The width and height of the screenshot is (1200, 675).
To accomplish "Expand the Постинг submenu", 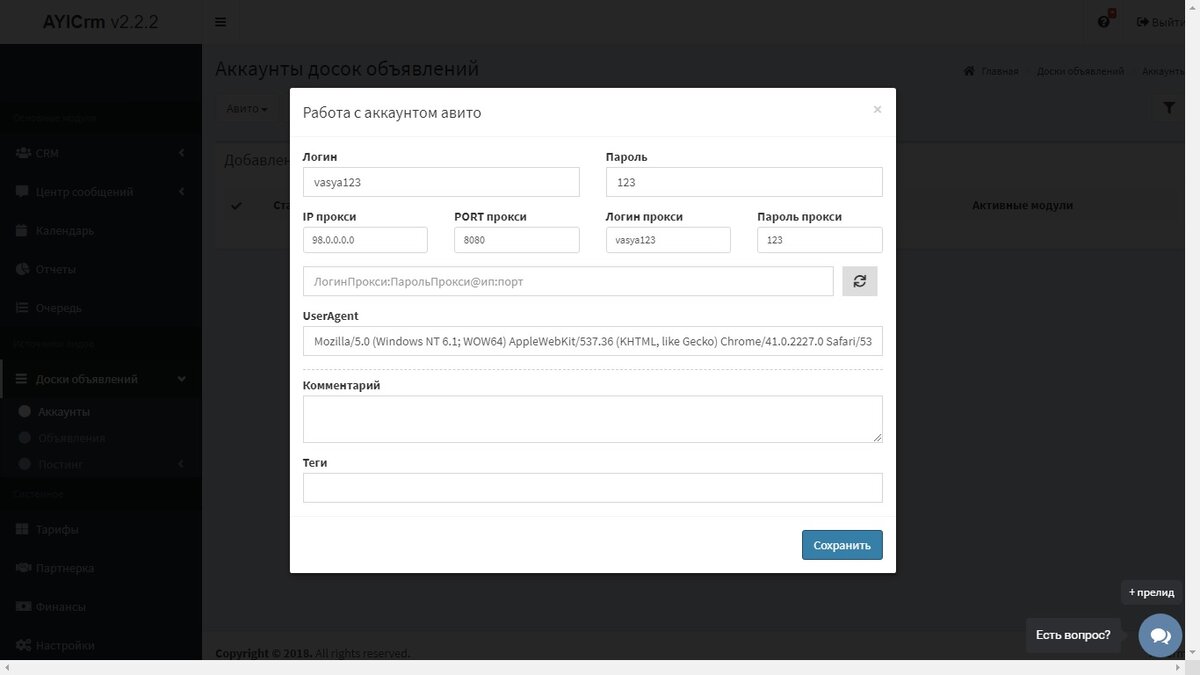I will click(60, 464).
